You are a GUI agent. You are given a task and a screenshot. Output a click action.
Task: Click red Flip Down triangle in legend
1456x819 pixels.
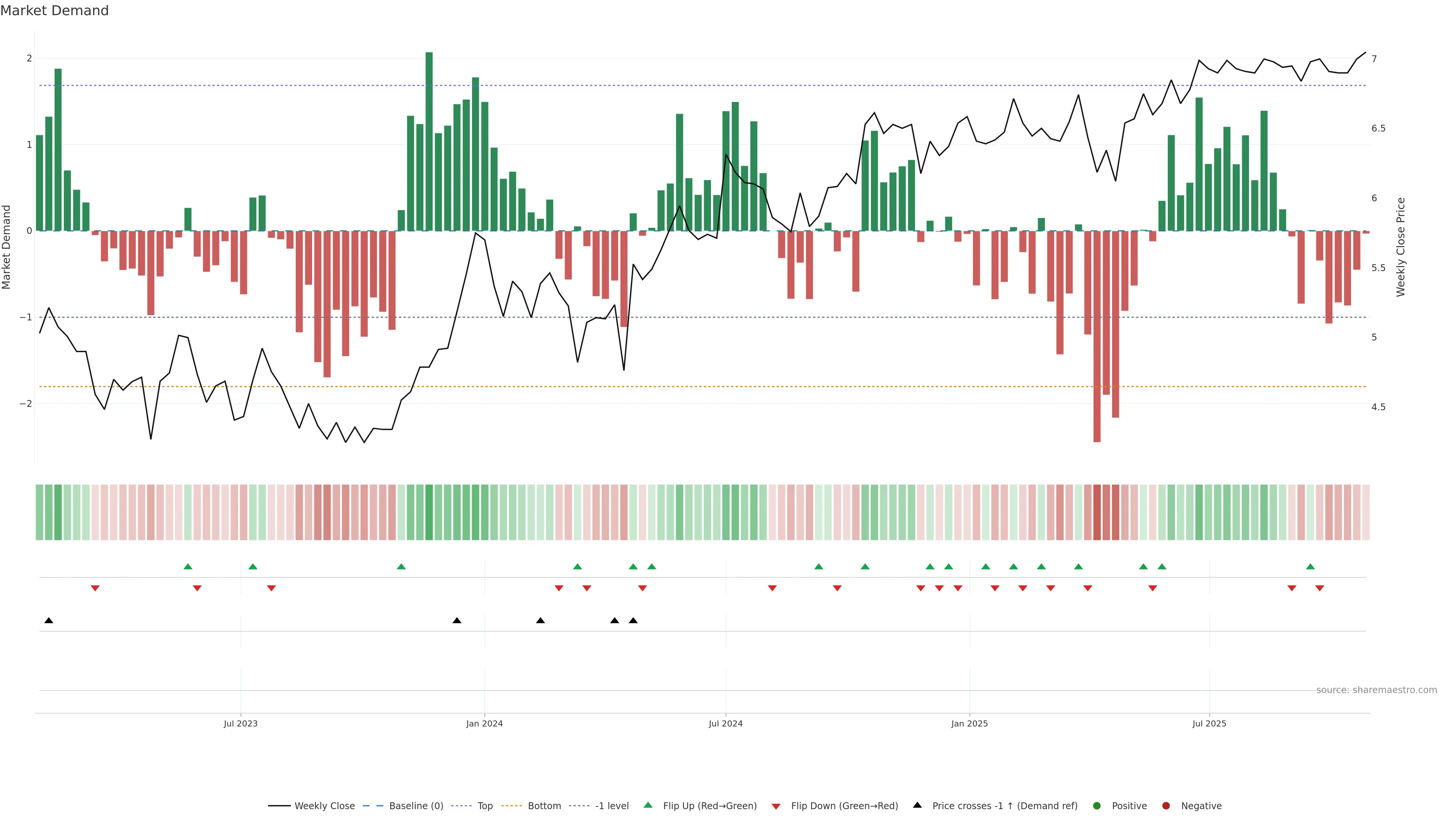(776, 806)
